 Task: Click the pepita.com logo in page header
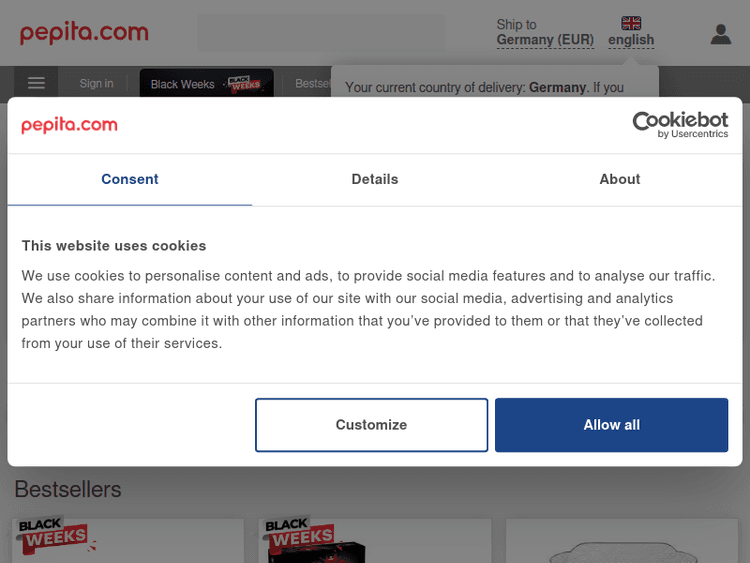click(x=84, y=32)
